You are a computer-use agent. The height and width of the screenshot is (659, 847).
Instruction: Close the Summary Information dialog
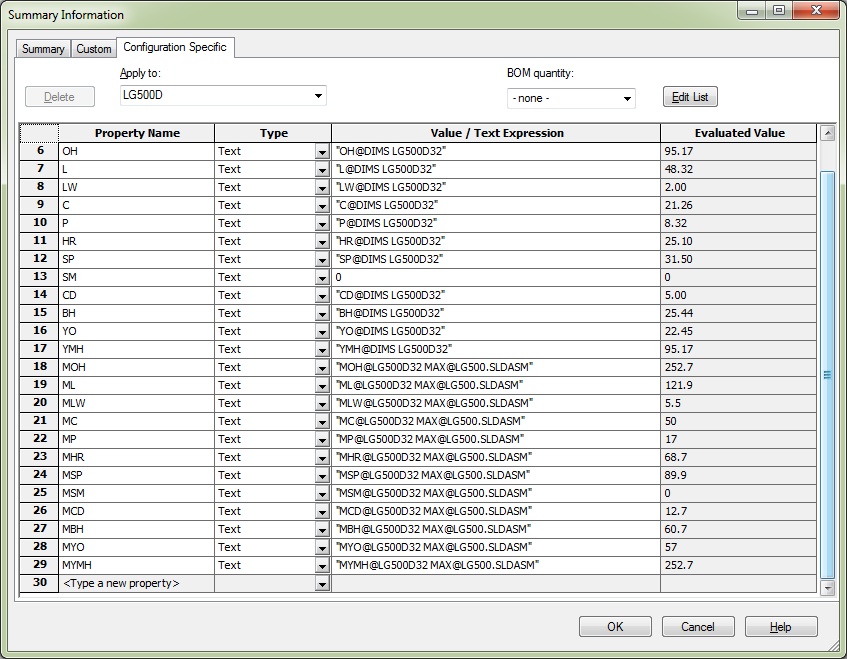point(816,10)
